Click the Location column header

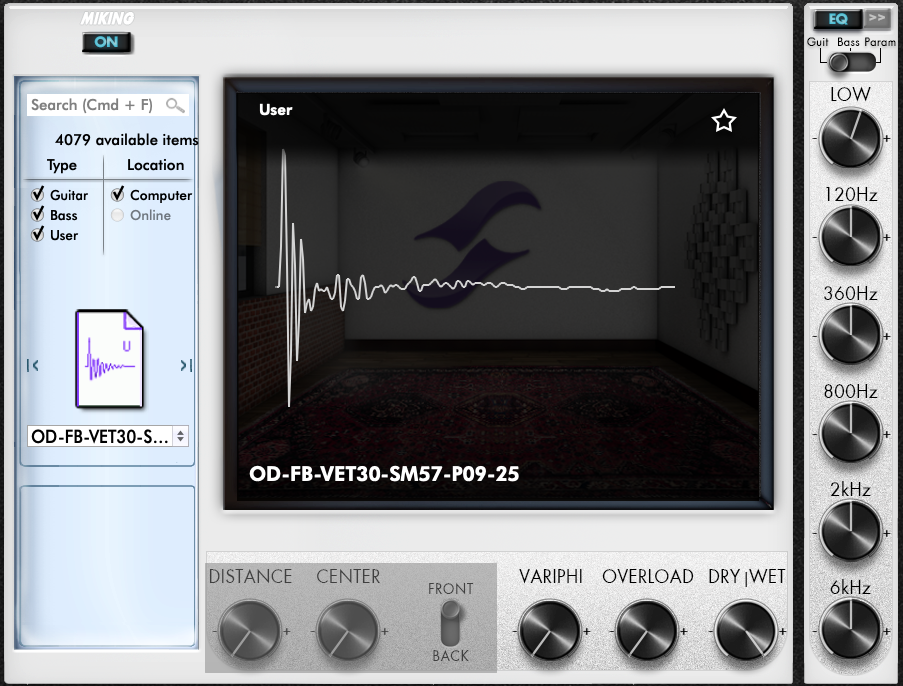coord(155,165)
